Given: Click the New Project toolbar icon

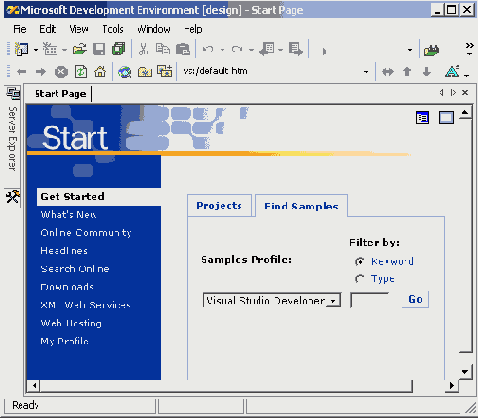Looking at the screenshot, I should point(22,49).
